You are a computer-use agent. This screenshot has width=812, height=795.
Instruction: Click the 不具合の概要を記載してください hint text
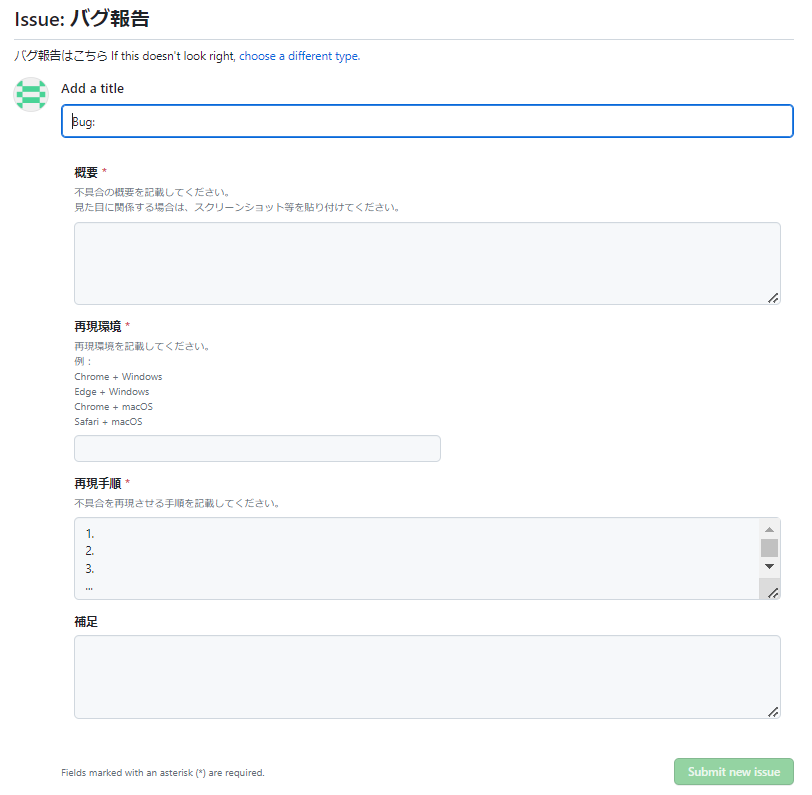coord(152,192)
